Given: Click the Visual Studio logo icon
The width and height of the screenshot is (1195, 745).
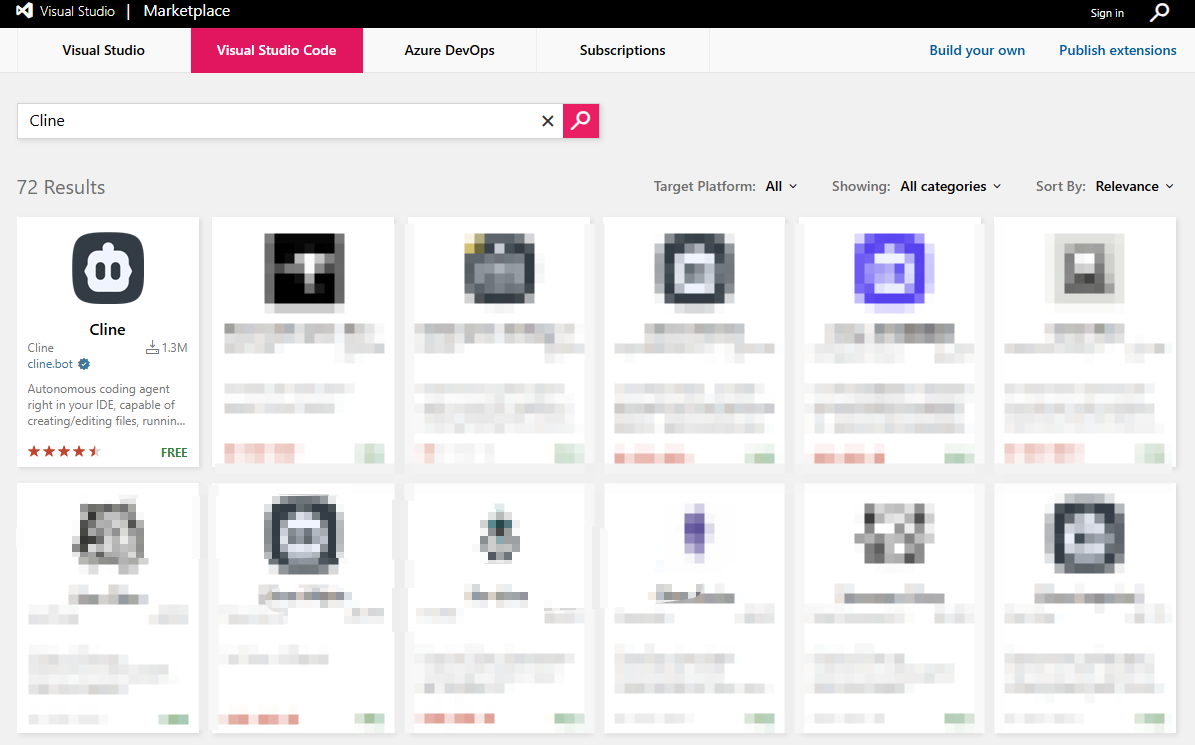Looking at the screenshot, I should pyautogui.click(x=24, y=11).
